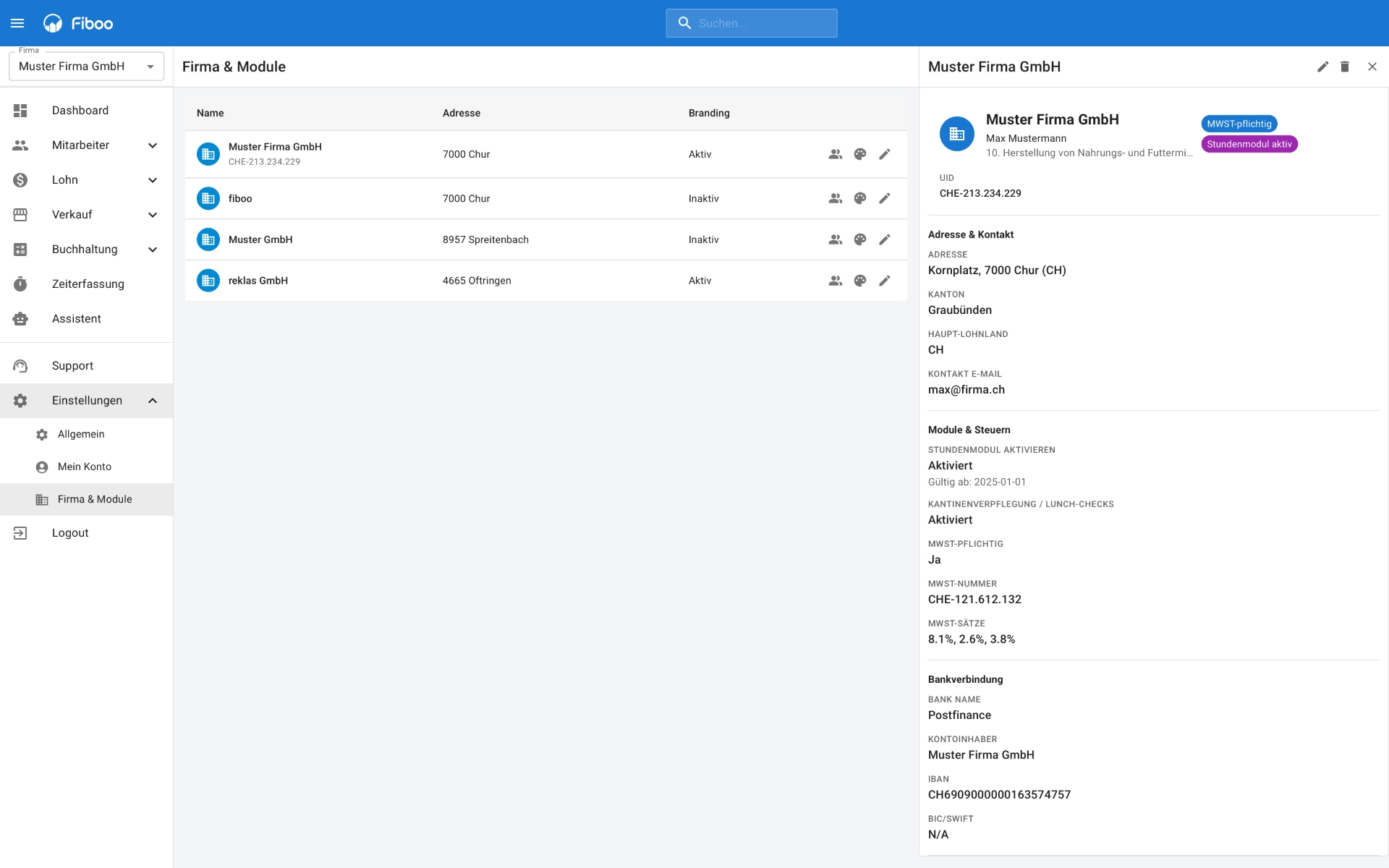Open branding palette for Muster GmbH
This screenshot has width=1389, height=868.
860,239
